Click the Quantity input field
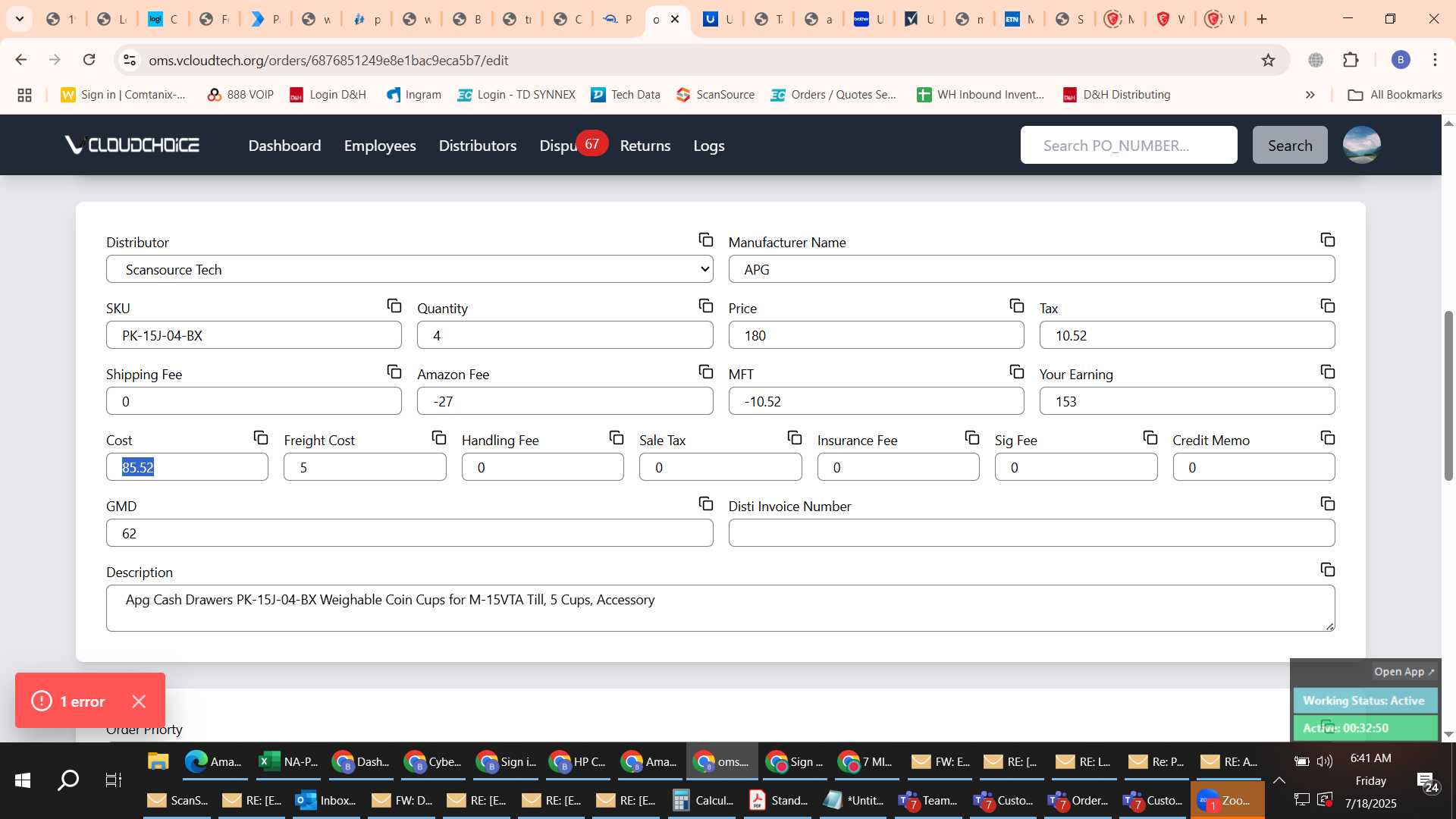 pyautogui.click(x=565, y=335)
